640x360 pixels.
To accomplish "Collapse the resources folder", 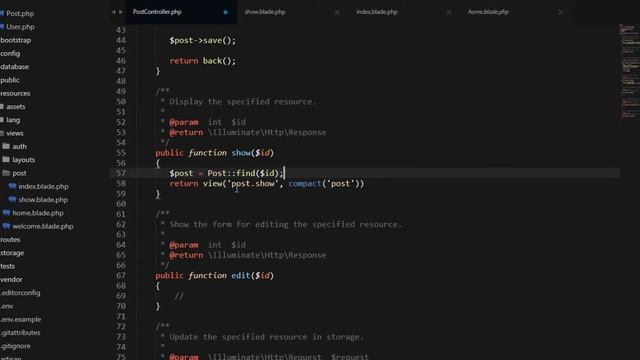I will click(15, 93).
